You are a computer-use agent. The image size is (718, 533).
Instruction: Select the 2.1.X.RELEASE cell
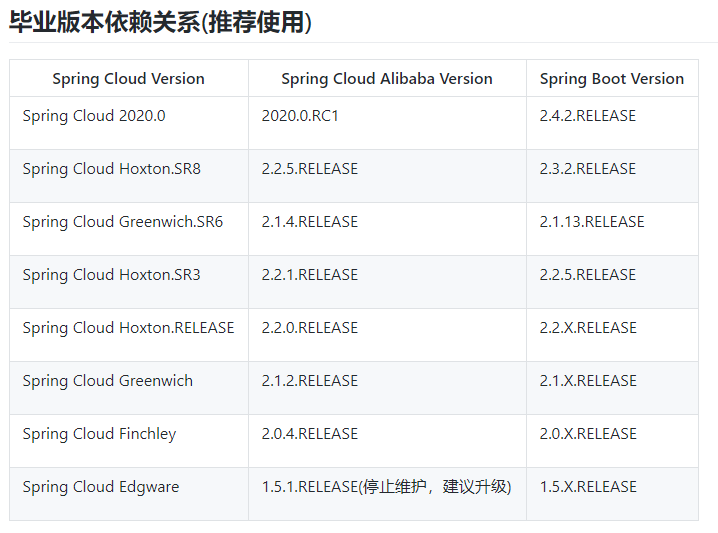[x=612, y=388]
